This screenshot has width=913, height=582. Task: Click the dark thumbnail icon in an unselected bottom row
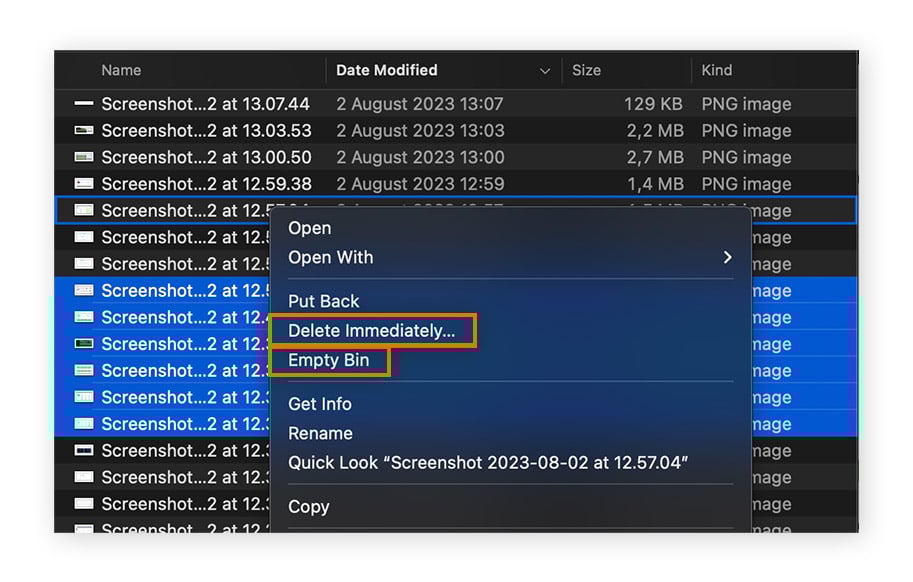(x=87, y=451)
